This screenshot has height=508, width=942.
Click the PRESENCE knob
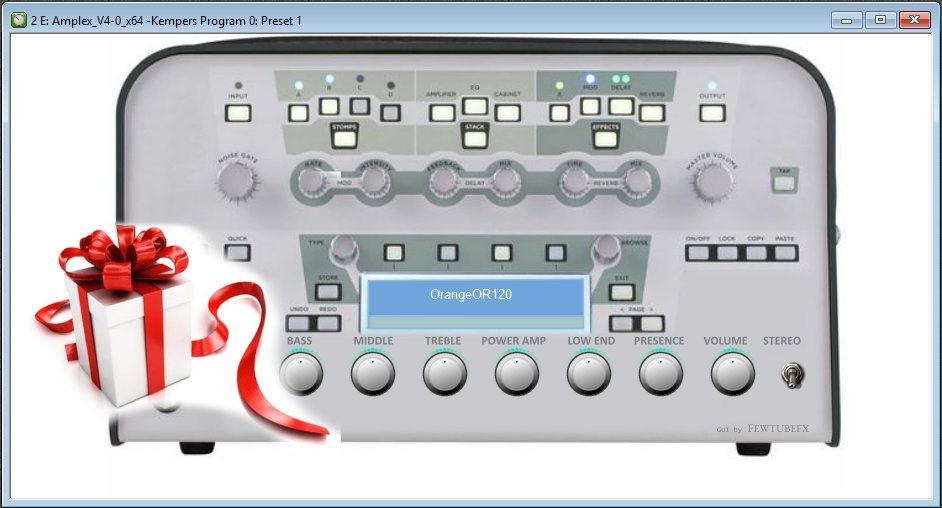point(661,373)
